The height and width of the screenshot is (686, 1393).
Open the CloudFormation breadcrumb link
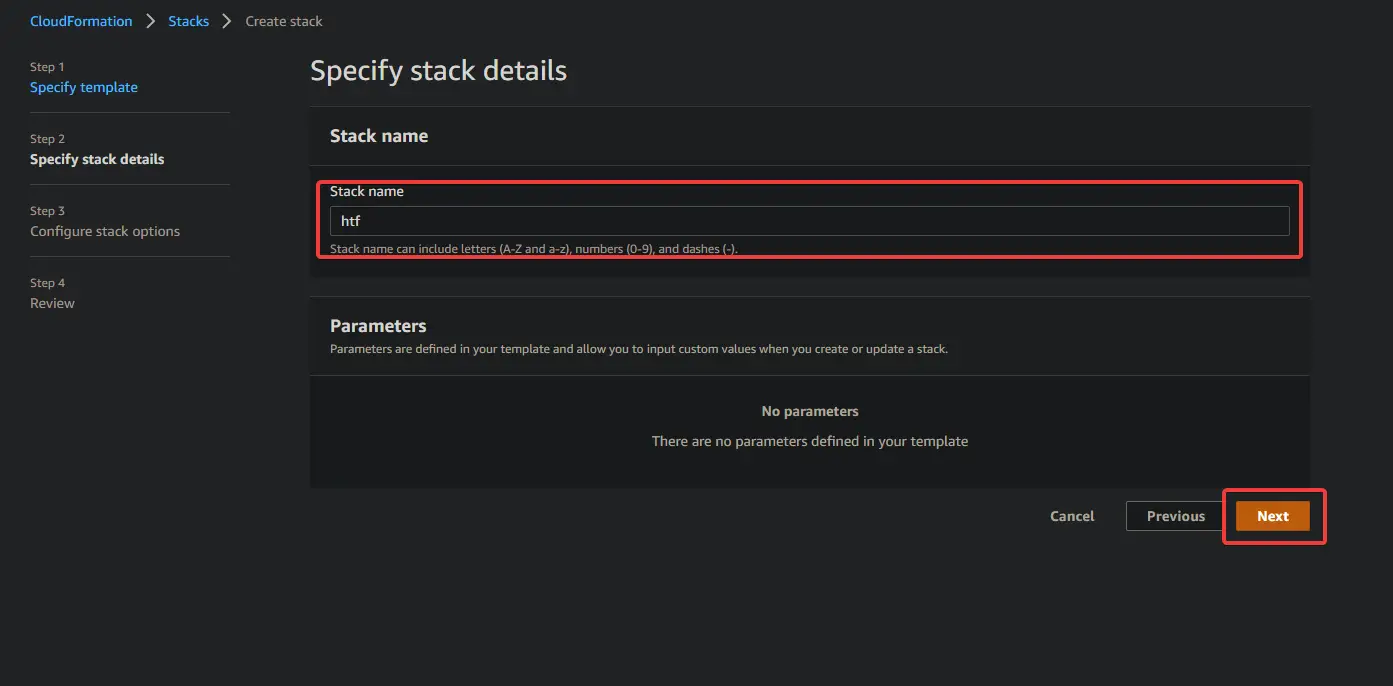(81, 20)
